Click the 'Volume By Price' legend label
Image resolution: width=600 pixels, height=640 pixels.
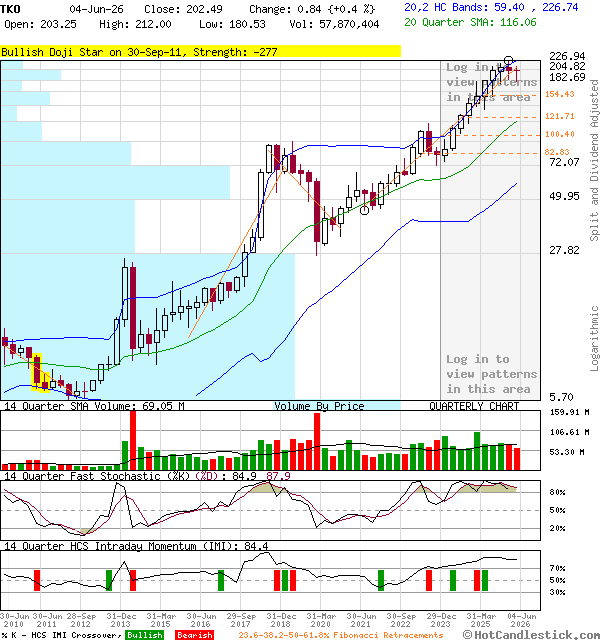click(x=319, y=406)
